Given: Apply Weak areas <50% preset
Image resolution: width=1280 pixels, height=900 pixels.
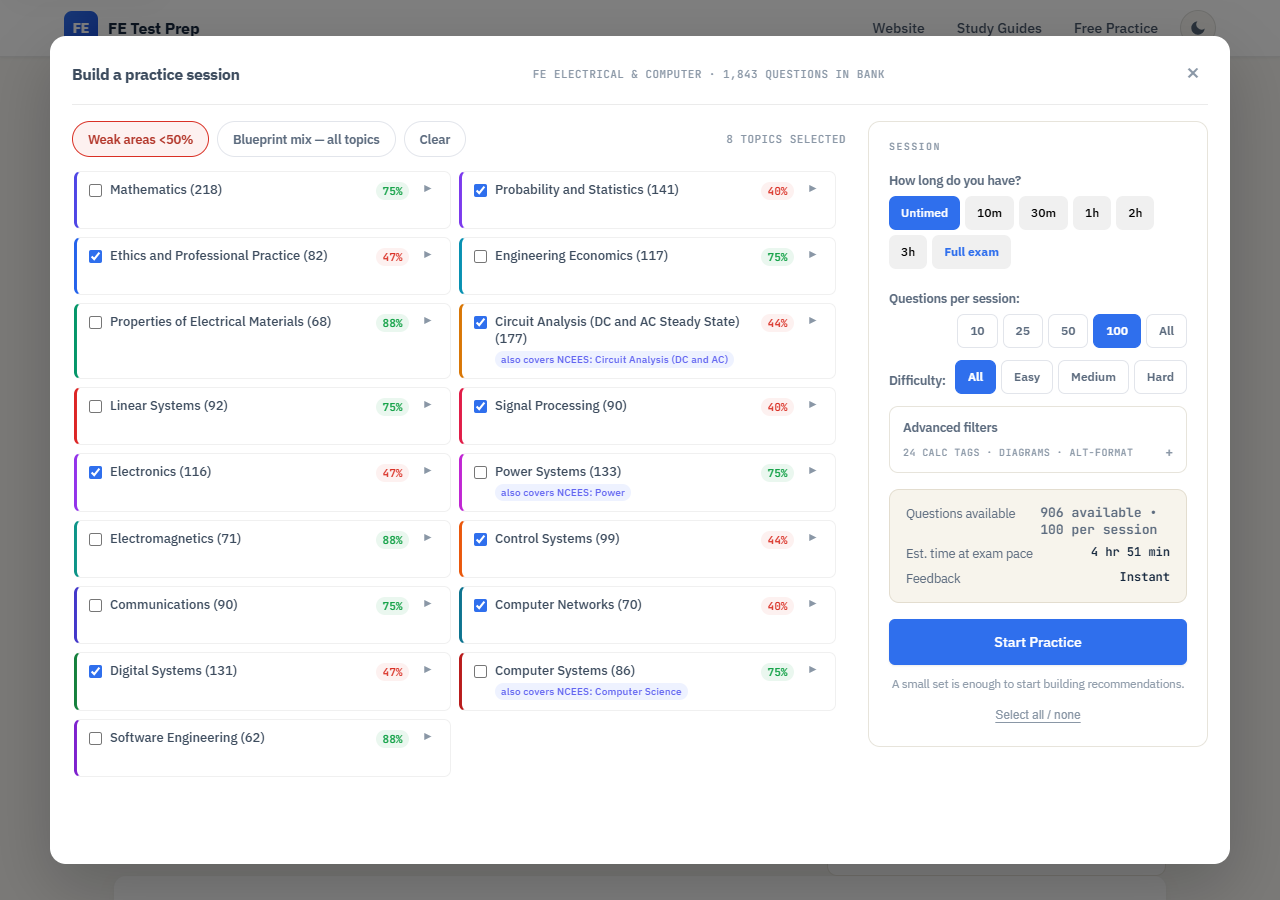Looking at the screenshot, I should pyautogui.click(x=140, y=139).
